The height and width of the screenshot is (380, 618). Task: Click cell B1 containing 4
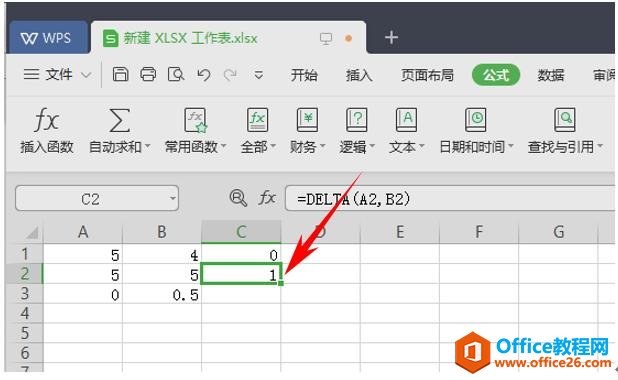point(162,254)
